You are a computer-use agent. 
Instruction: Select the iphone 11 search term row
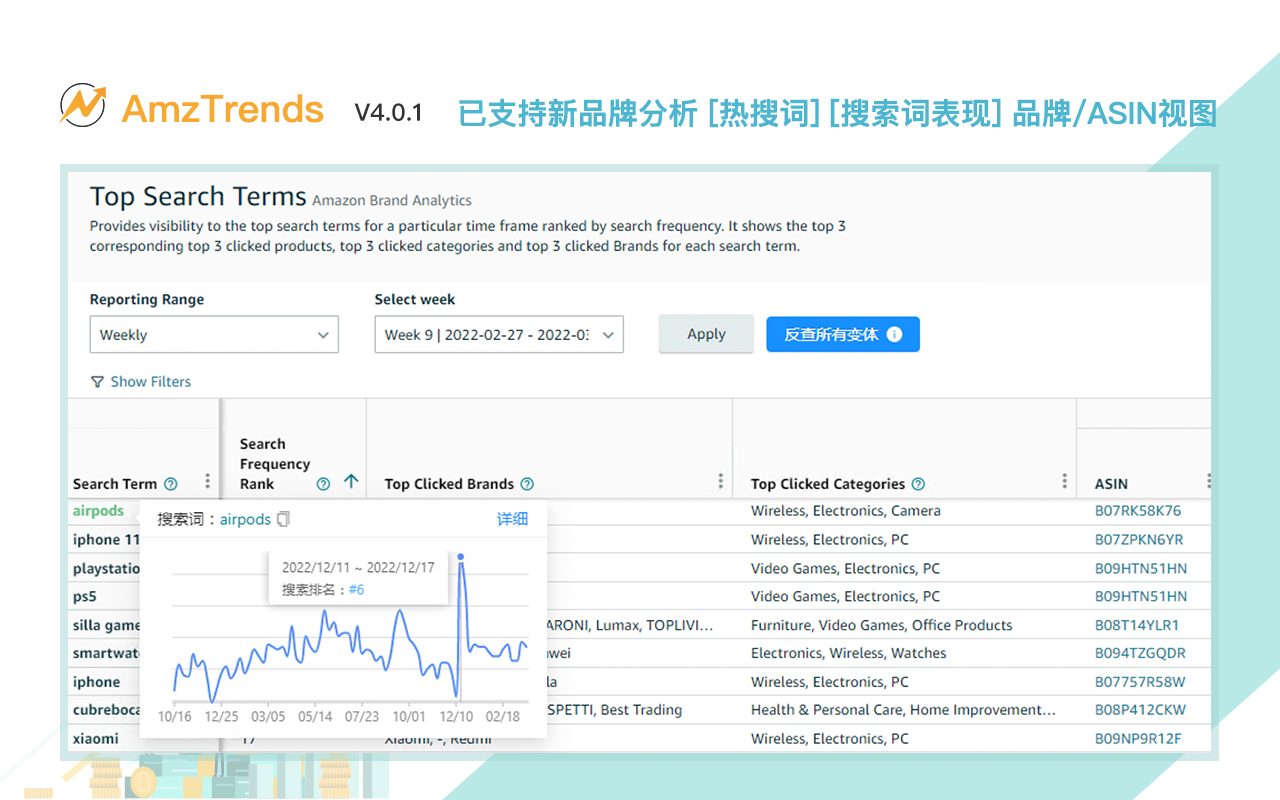click(x=104, y=539)
